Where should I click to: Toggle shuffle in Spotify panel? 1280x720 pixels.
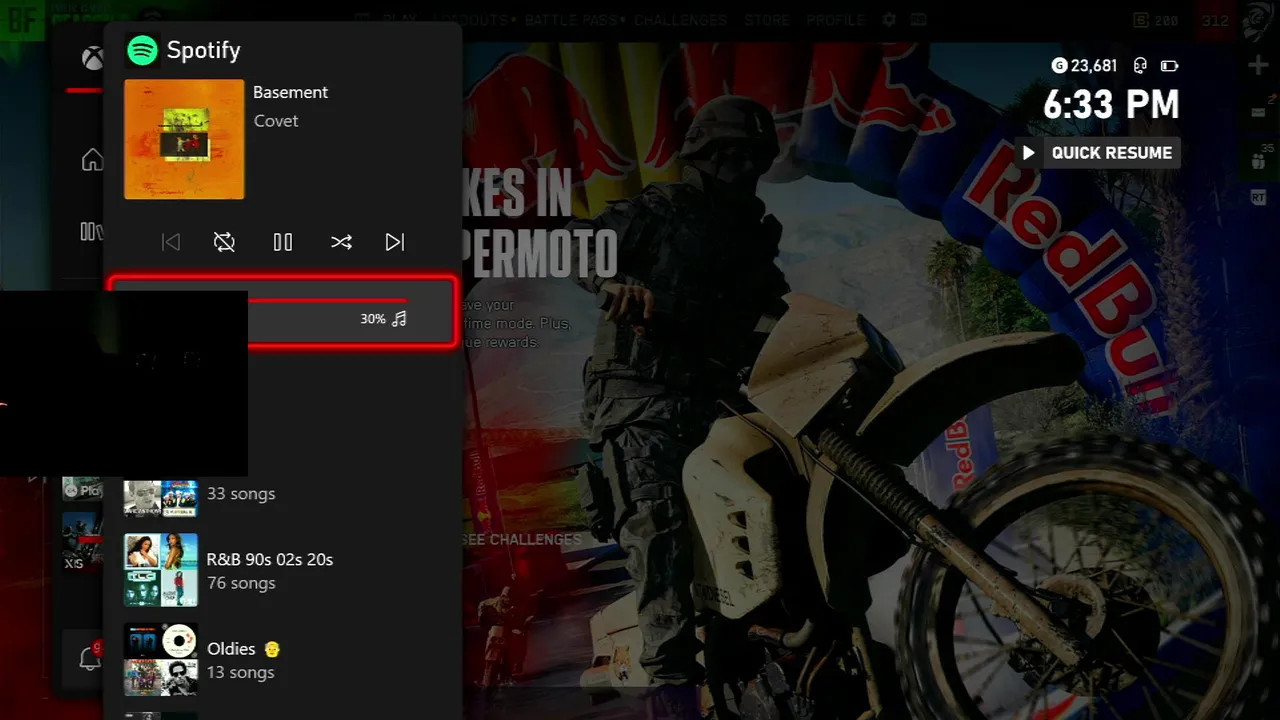point(341,242)
